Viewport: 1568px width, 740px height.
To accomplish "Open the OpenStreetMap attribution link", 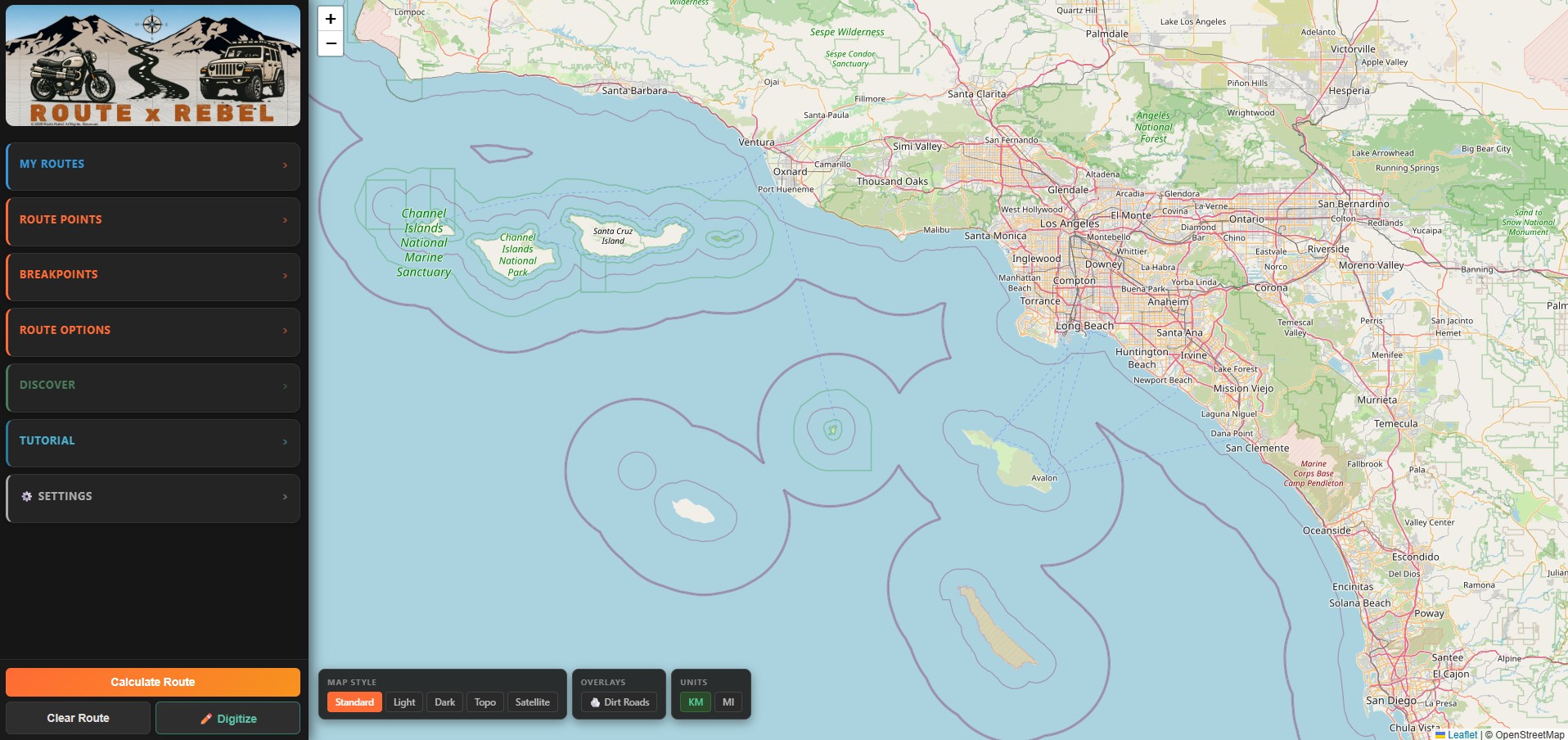I will [x=1530, y=734].
